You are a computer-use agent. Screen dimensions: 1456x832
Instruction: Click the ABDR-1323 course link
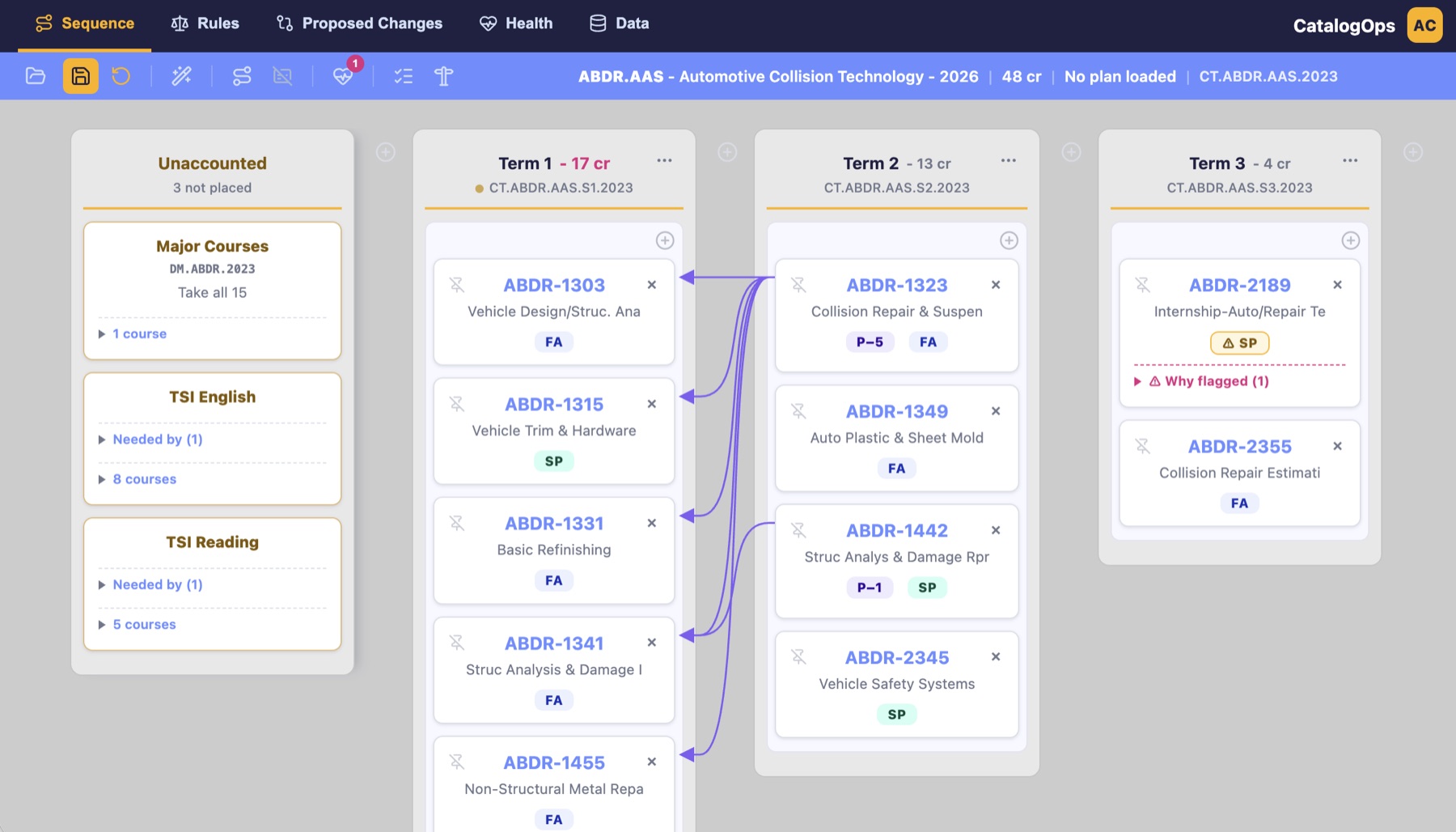tap(897, 285)
